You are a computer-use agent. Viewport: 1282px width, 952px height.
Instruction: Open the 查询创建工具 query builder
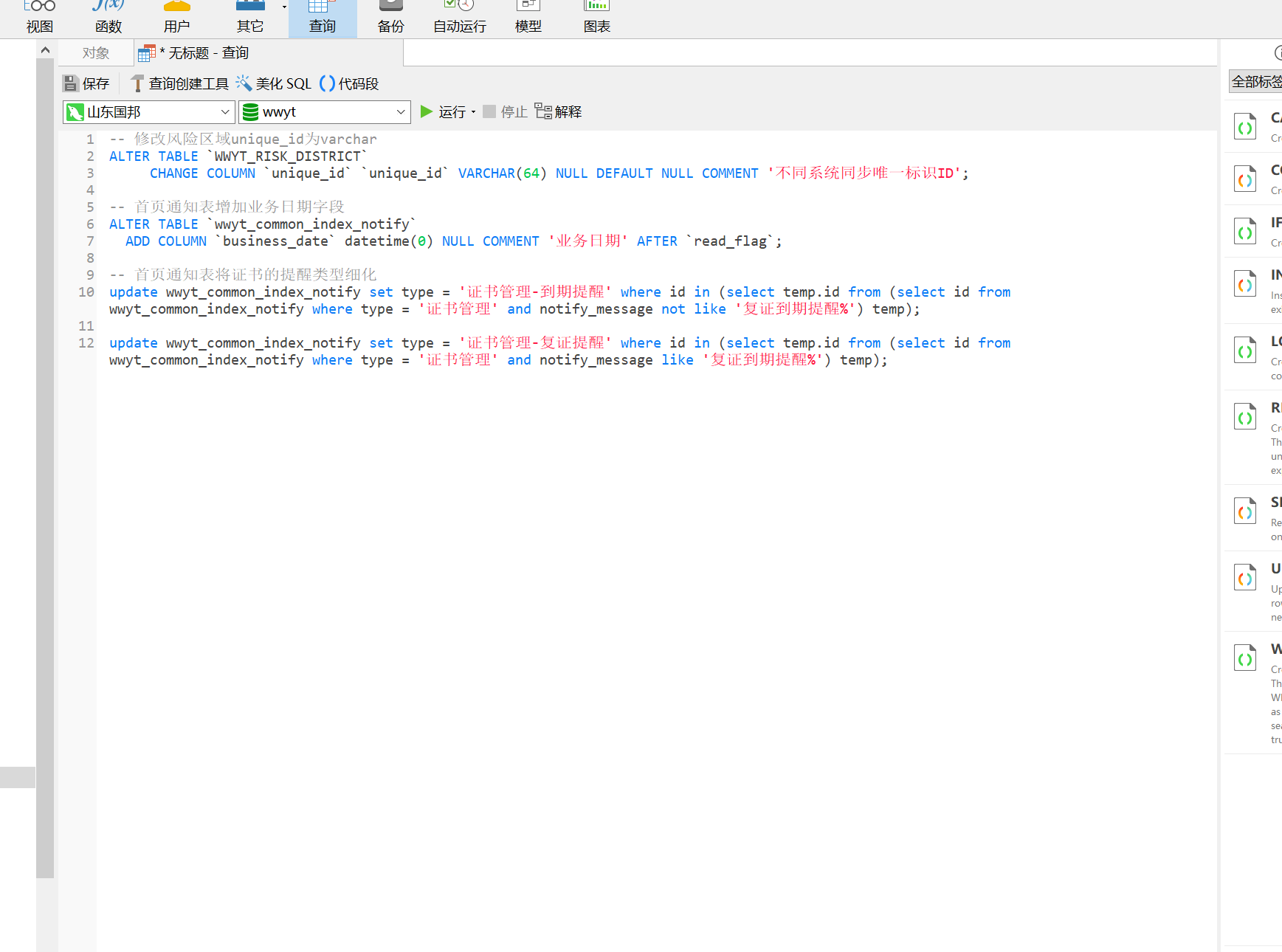180,83
